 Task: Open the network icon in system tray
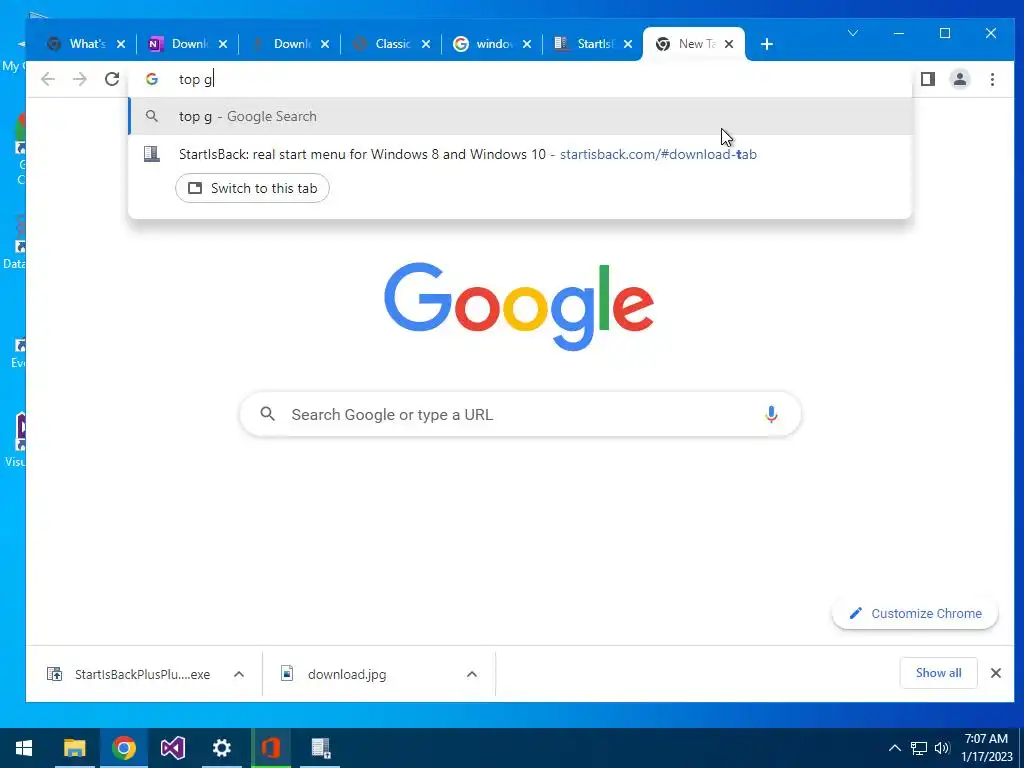(918, 748)
